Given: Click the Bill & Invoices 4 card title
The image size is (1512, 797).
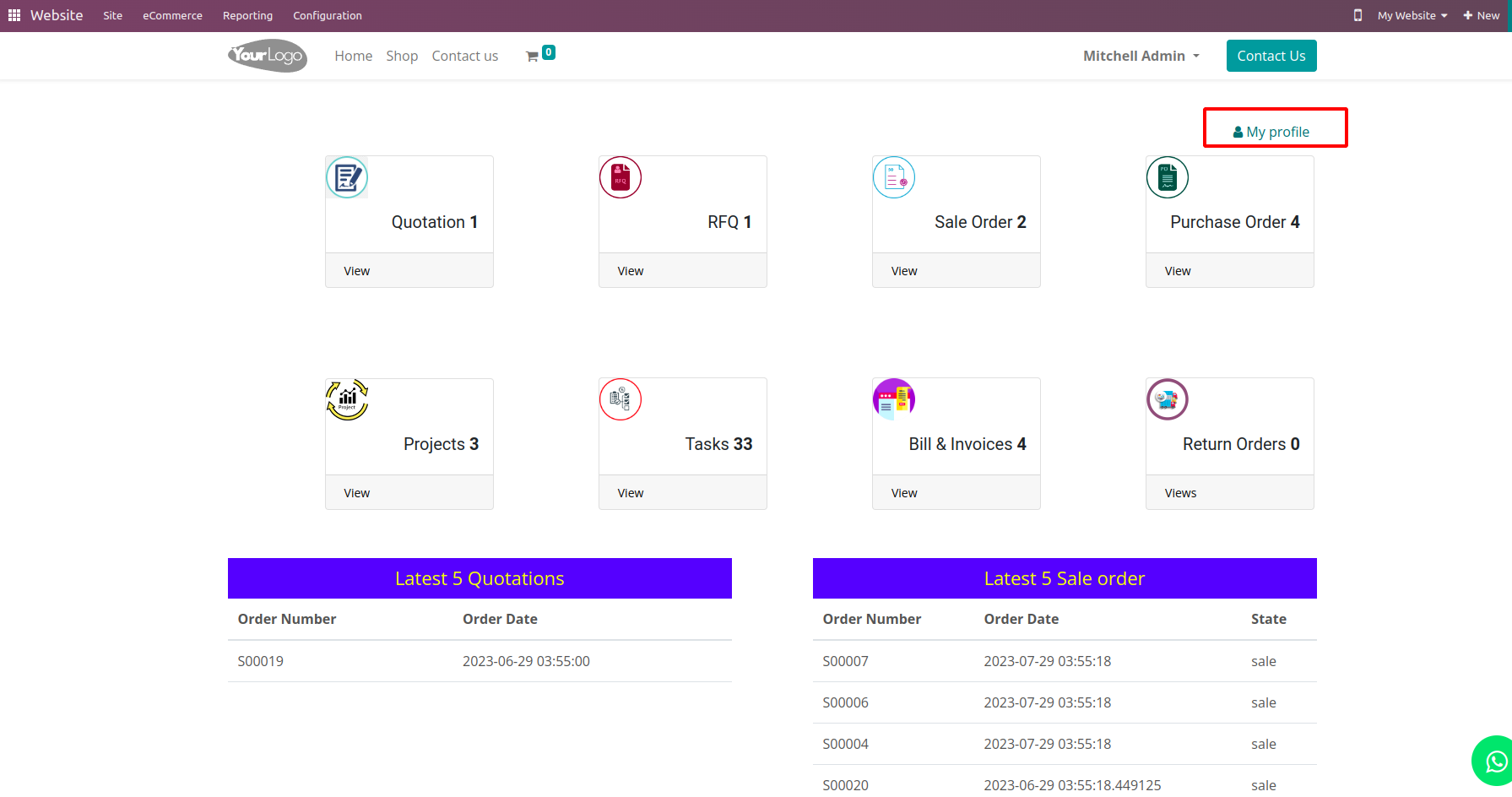Looking at the screenshot, I should (x=967, y=444).
